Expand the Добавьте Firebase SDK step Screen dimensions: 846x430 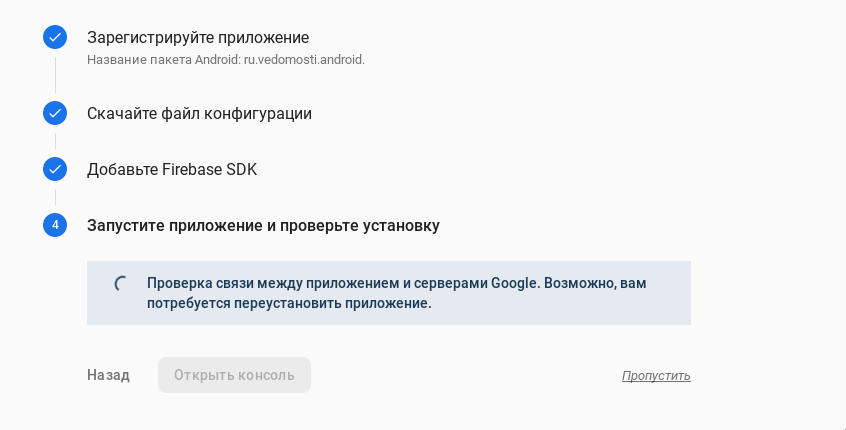[172, 169]
